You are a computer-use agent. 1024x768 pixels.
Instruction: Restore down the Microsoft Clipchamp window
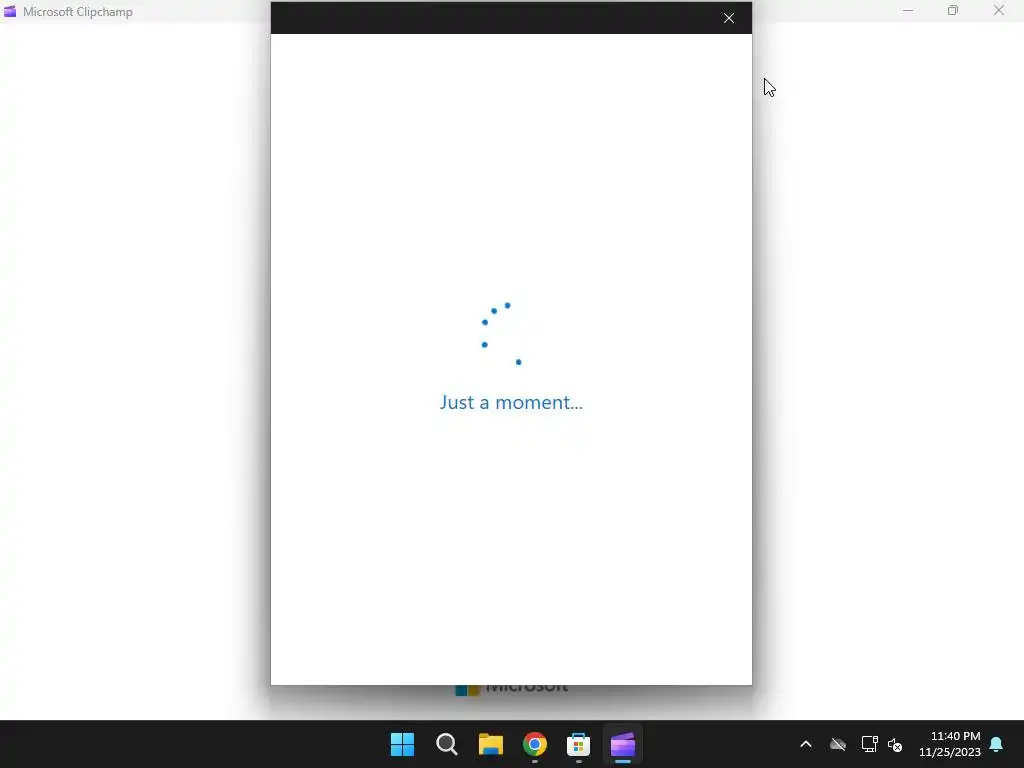(x=953, y=11)
